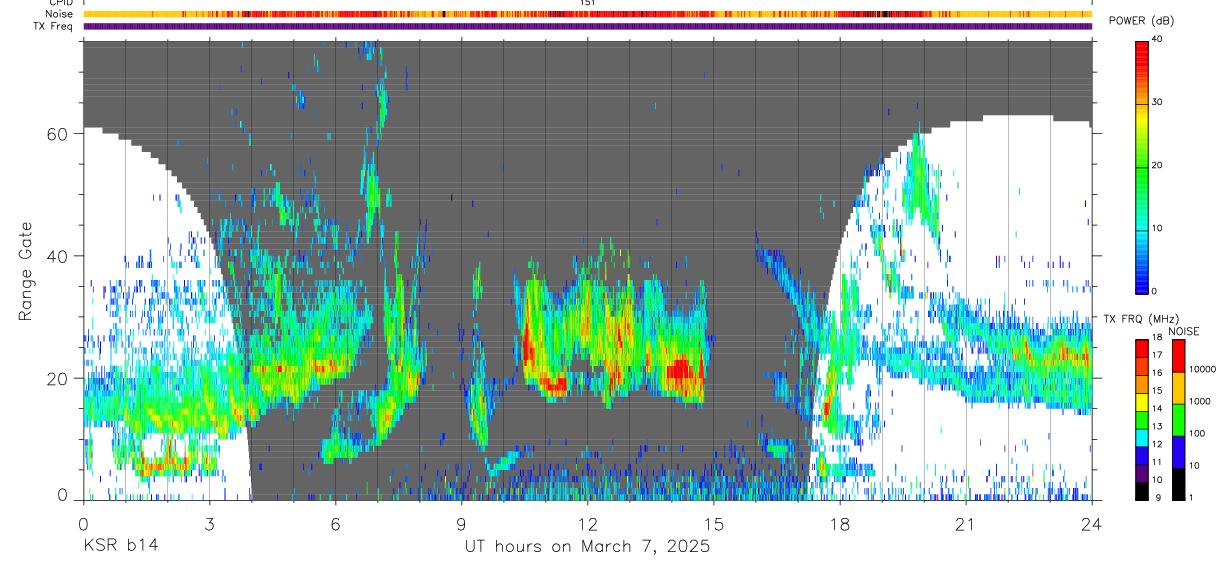Click the 6 UT hour tick label
The width and height of the screenshot is (1228, 567).
click(335, 524)
